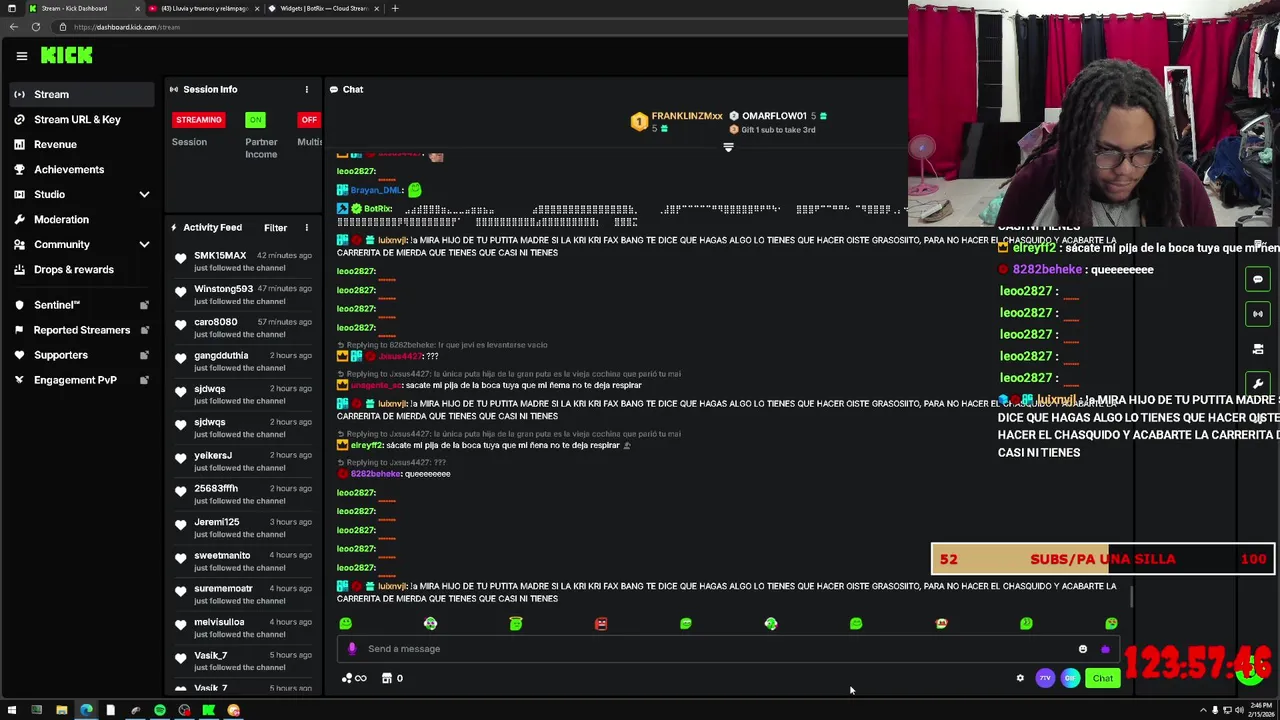Click the browser address bar
1280x720 pixels.
[480, 27]
